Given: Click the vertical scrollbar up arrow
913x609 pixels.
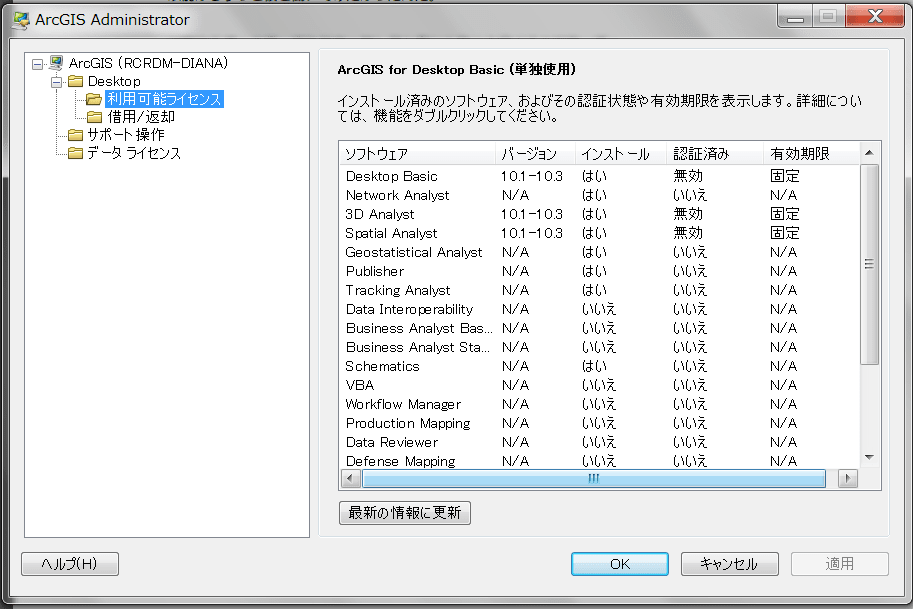Looking at the screenshot, I should (x=869, y=153).
